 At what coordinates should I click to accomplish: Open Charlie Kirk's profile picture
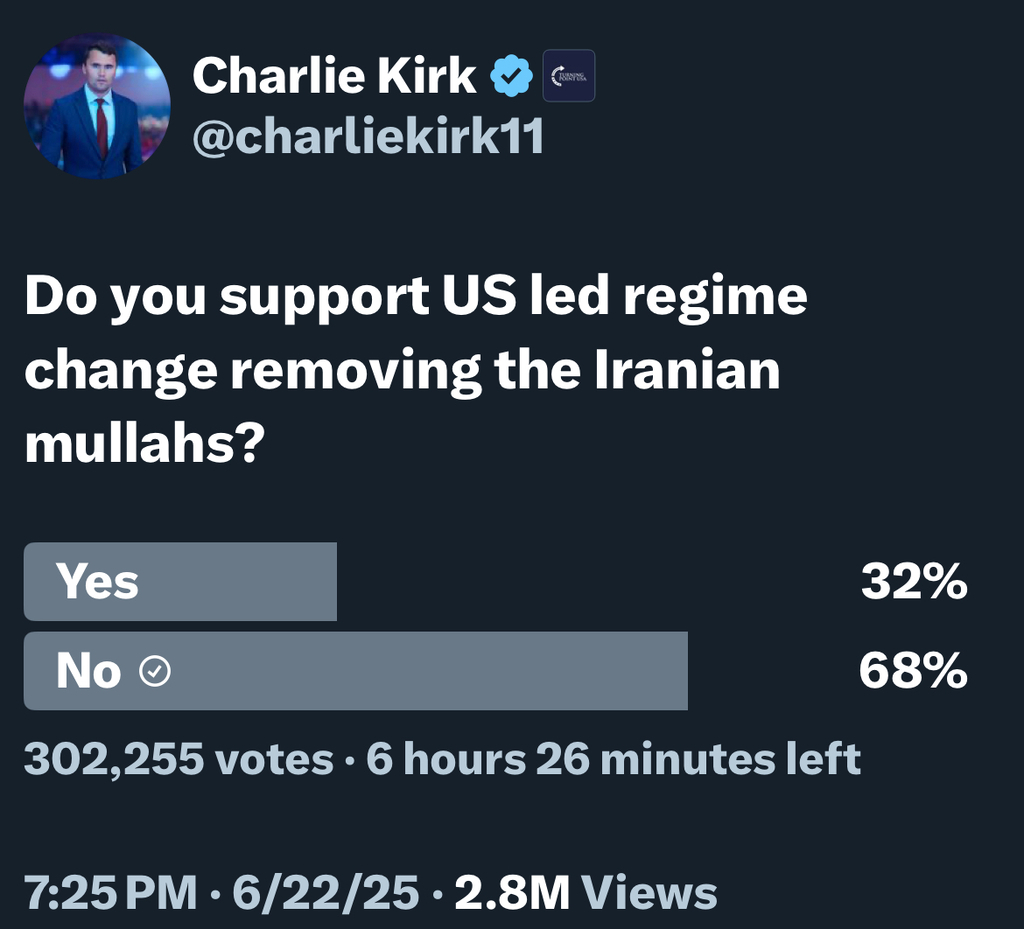click(97, 106)
